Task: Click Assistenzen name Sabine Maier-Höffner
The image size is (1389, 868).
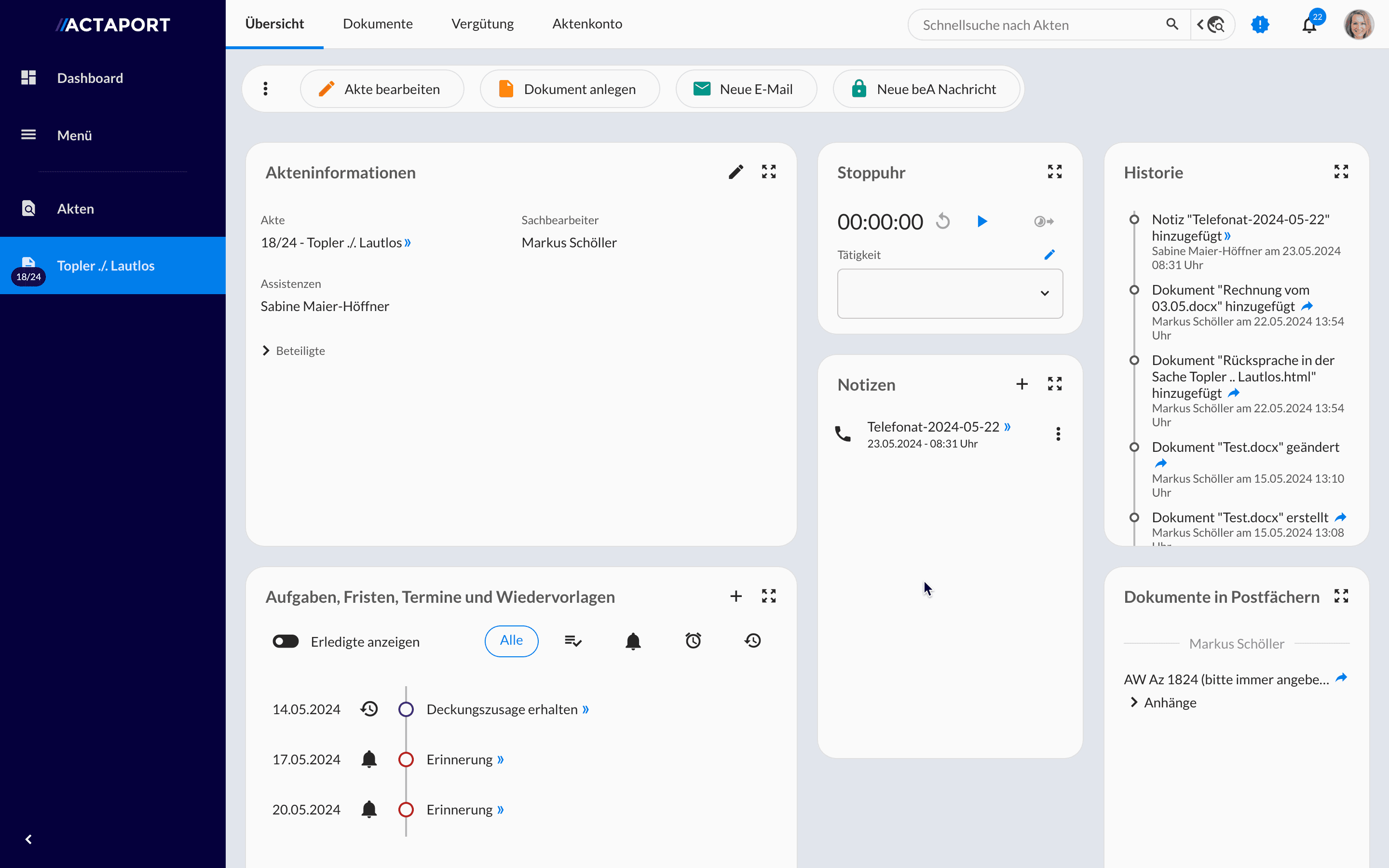Action: 325,306
